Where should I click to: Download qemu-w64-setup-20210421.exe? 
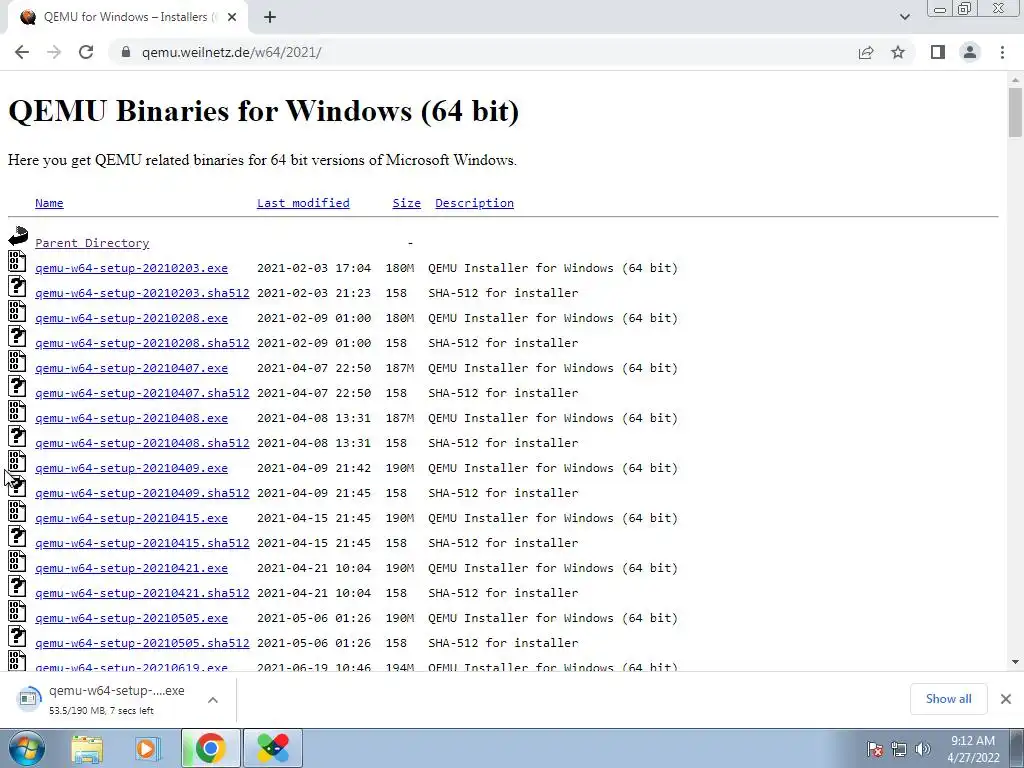point(131,568)
